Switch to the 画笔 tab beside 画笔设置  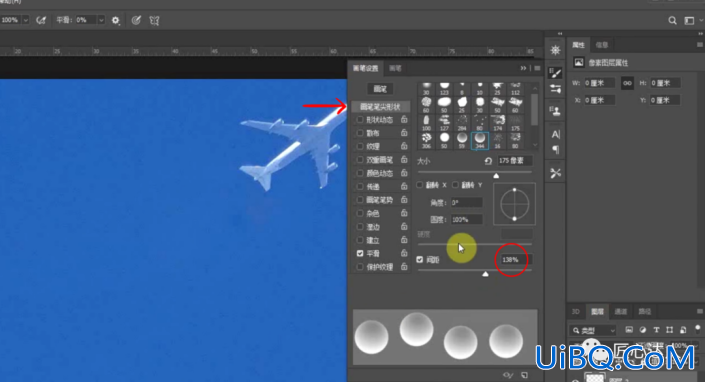pos(395,68)
